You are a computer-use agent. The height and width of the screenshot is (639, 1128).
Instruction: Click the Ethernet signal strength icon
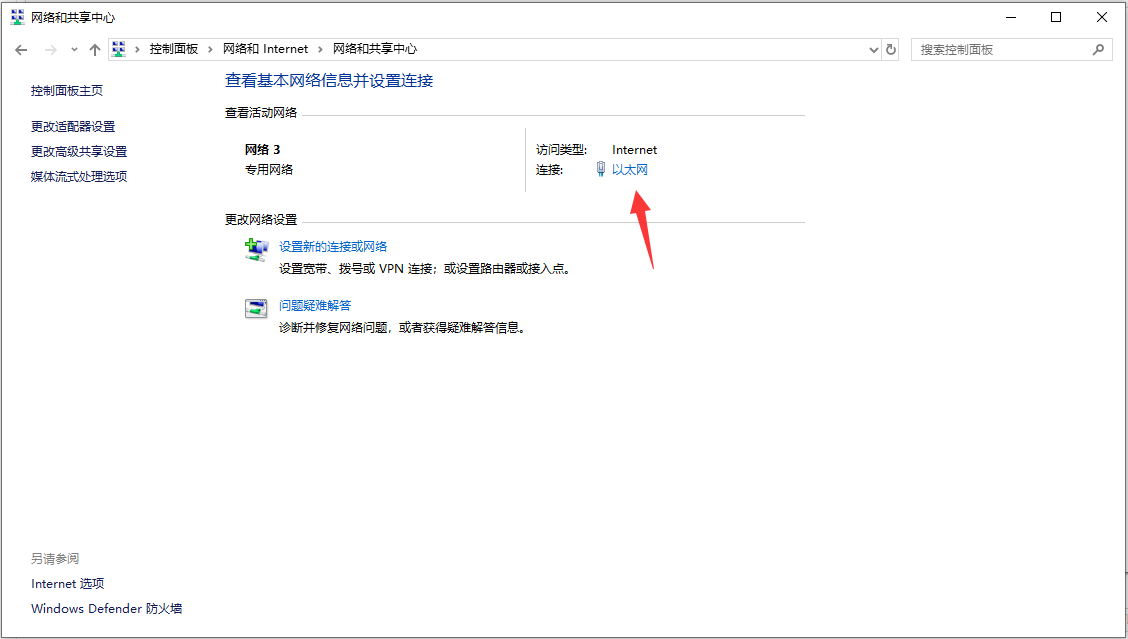point(600,169)
